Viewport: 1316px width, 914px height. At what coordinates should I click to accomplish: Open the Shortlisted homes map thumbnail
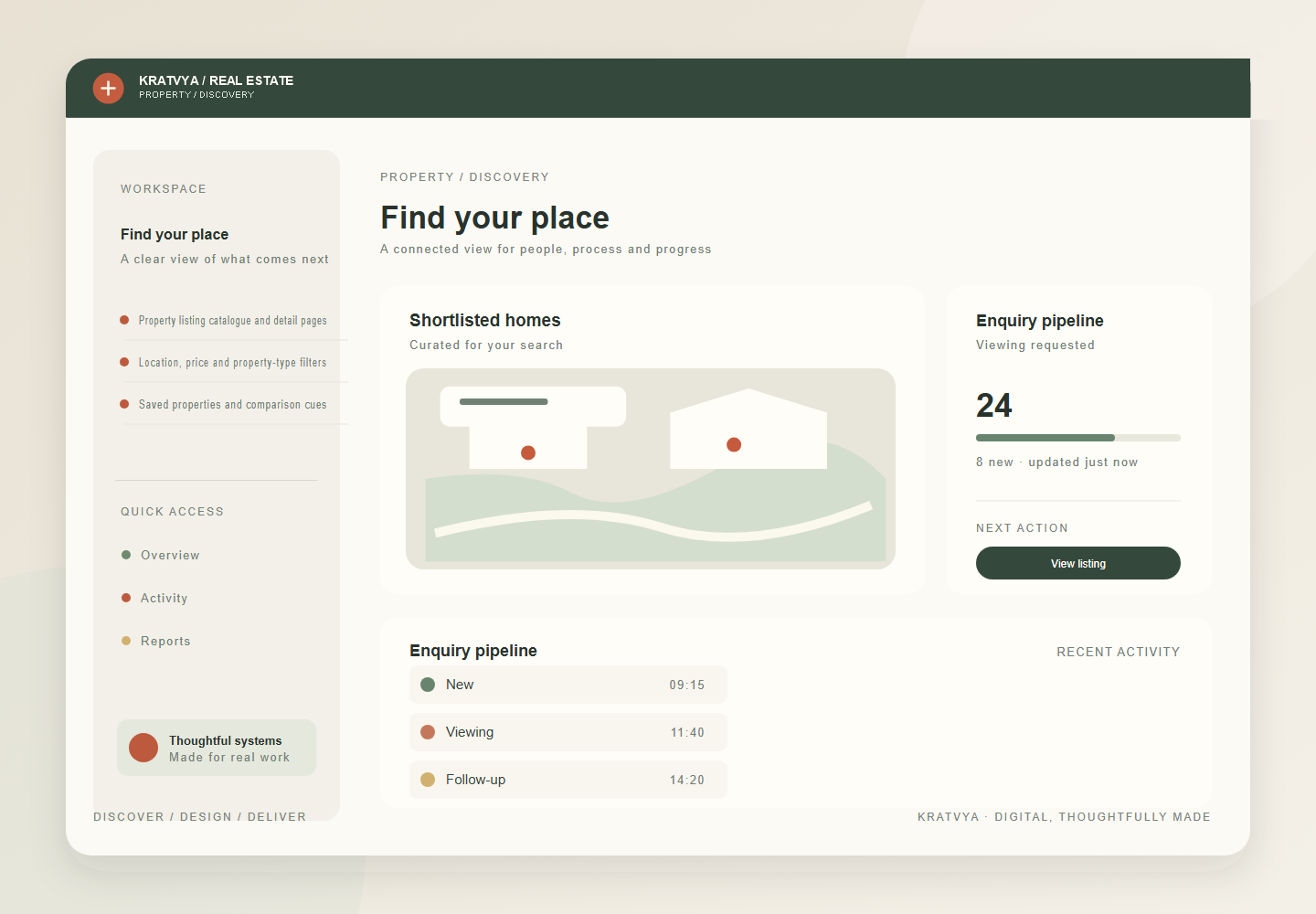(651, 469)
